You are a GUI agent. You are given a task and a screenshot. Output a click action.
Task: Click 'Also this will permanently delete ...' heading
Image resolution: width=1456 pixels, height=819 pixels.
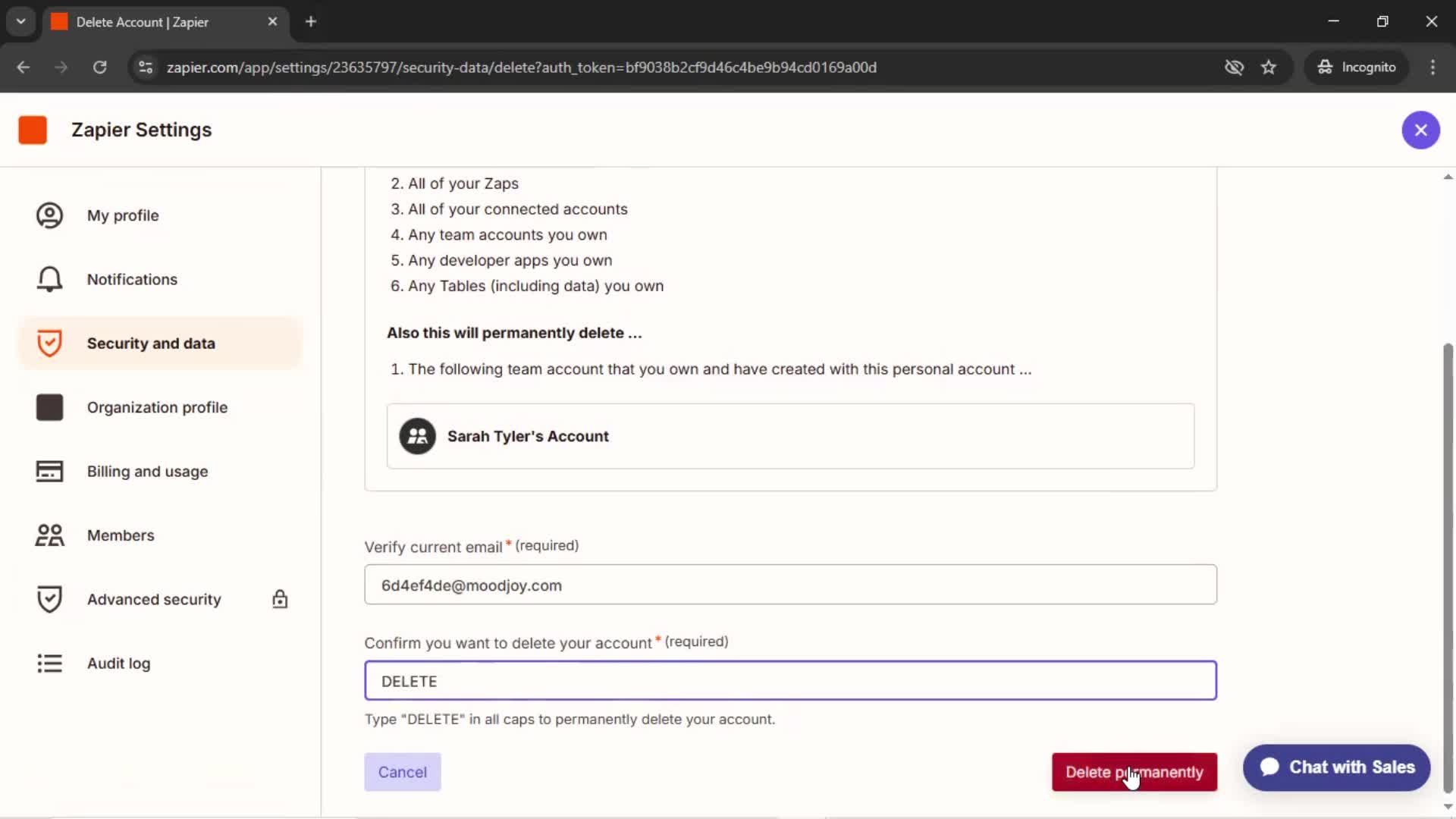[x=514, y=333]
